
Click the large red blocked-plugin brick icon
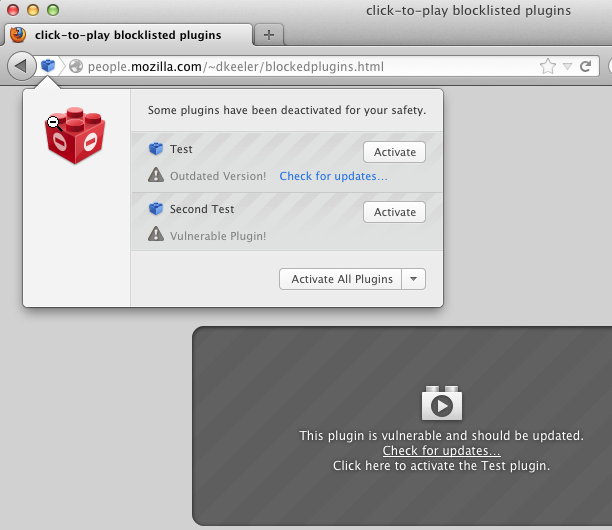point(75,138)
